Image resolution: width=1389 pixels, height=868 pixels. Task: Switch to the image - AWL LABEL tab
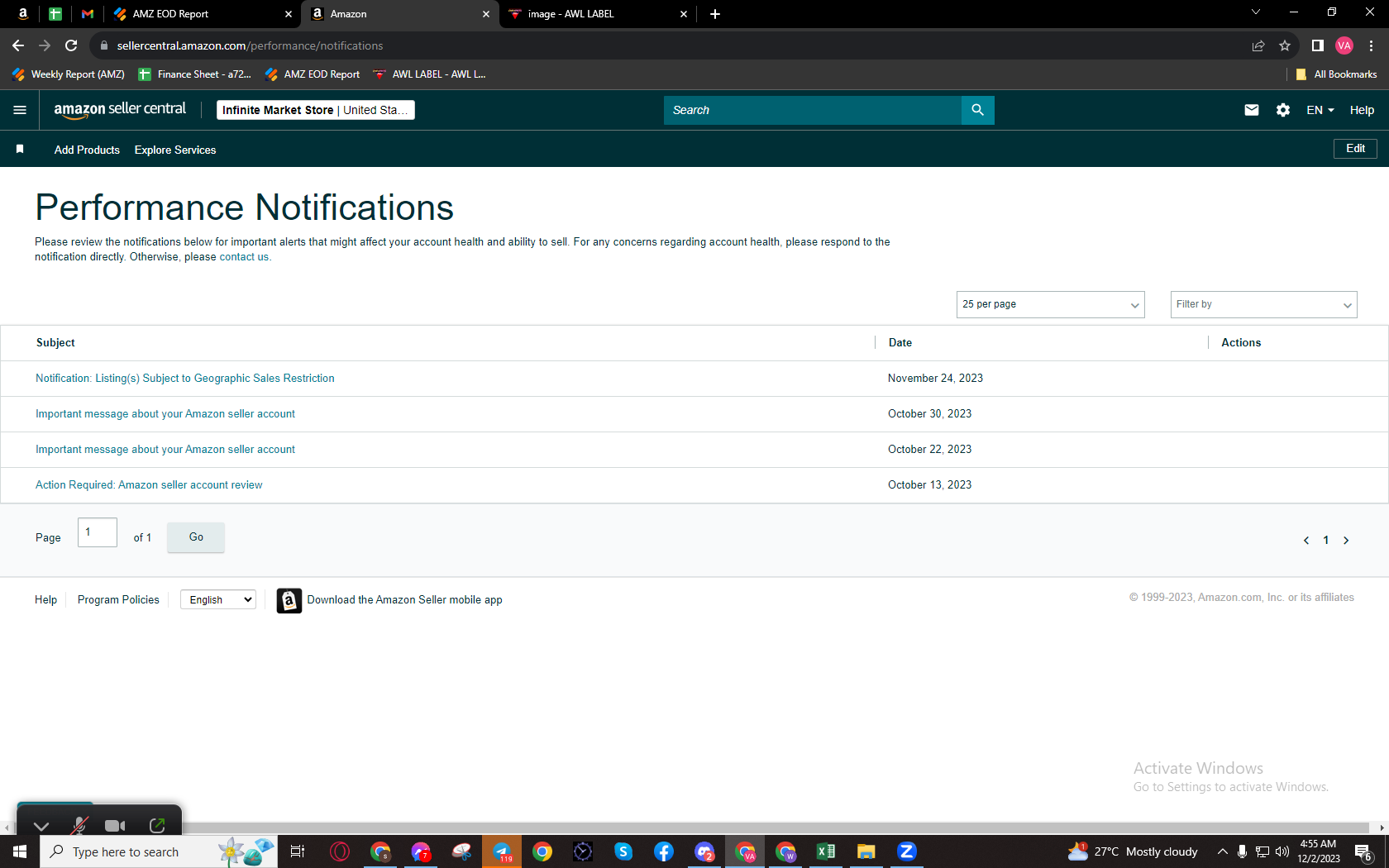[597, 14]
